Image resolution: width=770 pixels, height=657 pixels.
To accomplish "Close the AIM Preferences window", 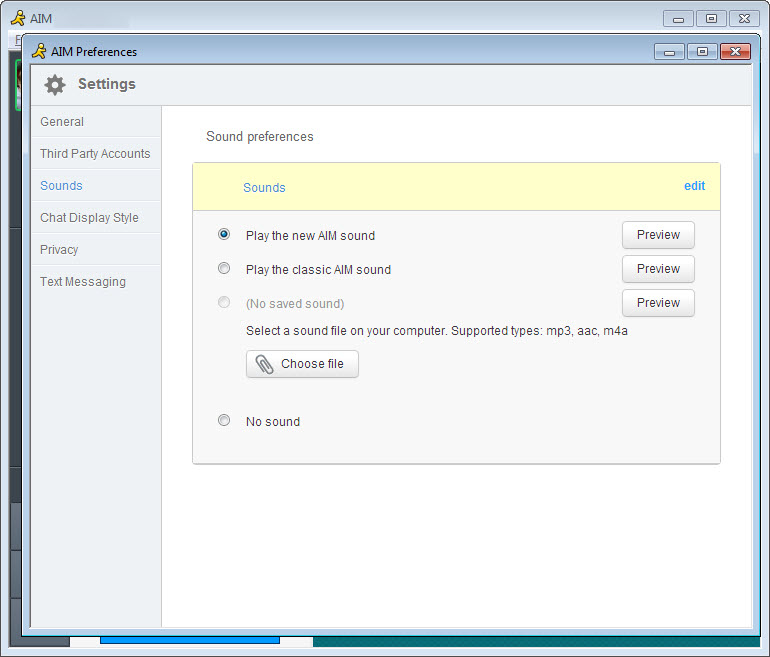I will (x=735, y=52).
